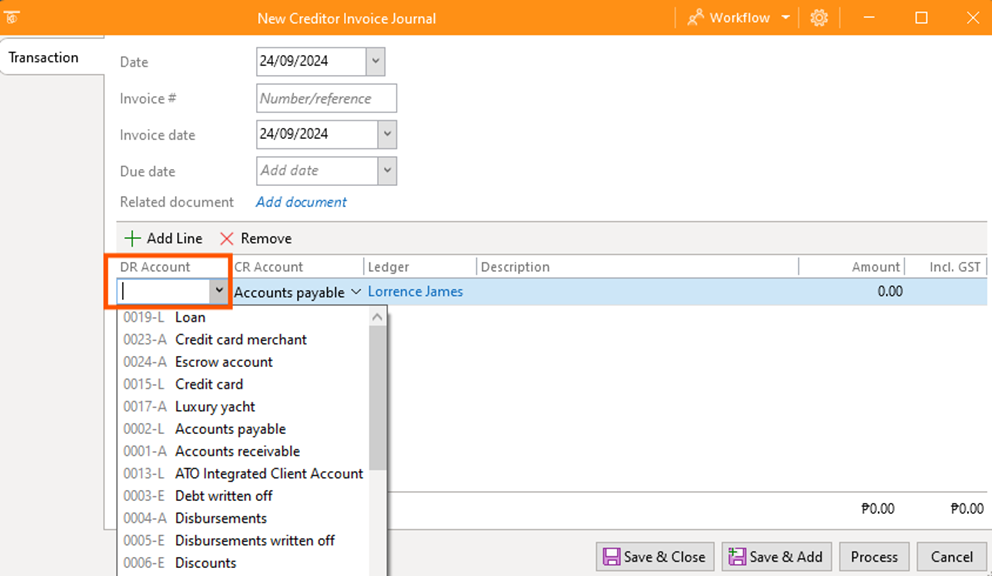Click the green Add Line plus icon

point(132,239)
